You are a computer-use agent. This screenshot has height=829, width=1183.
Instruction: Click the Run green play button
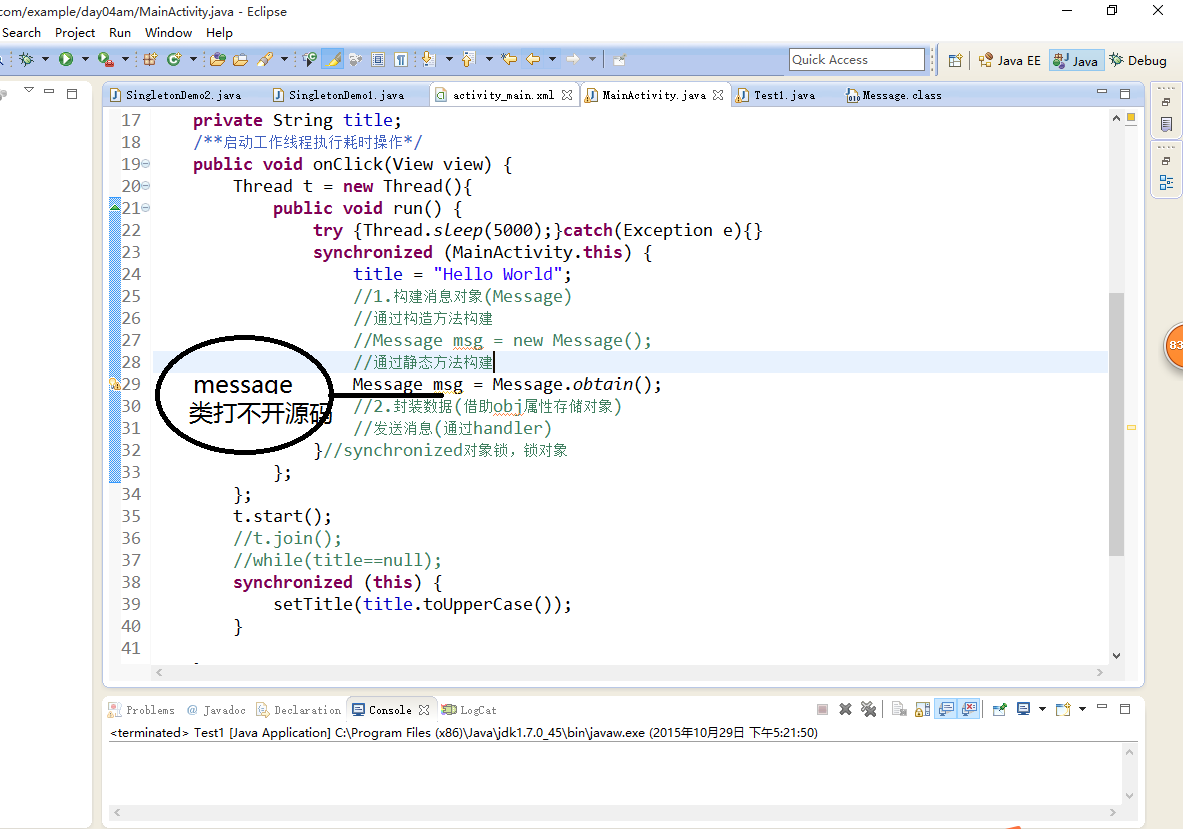coord(66,60)
